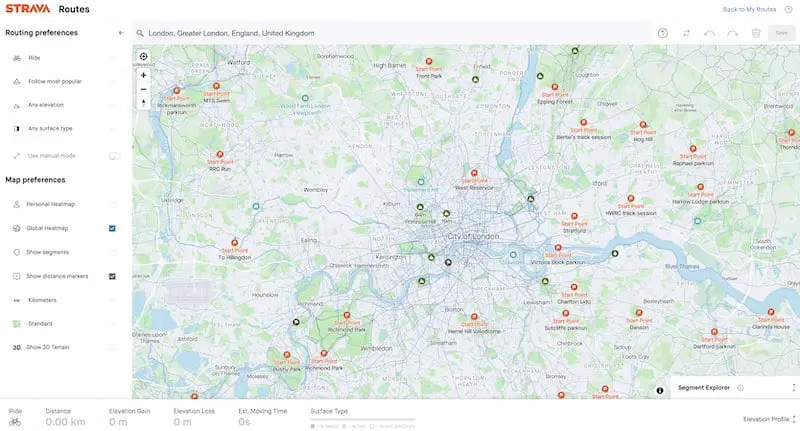This screenshot has height=431, width=800.
Task: Enable the Show segments checkbox
Action: point(112,252)
